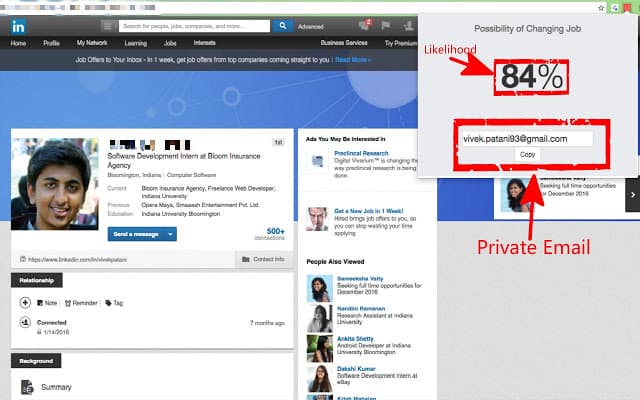Open the messages icon with notification badge

364,26
